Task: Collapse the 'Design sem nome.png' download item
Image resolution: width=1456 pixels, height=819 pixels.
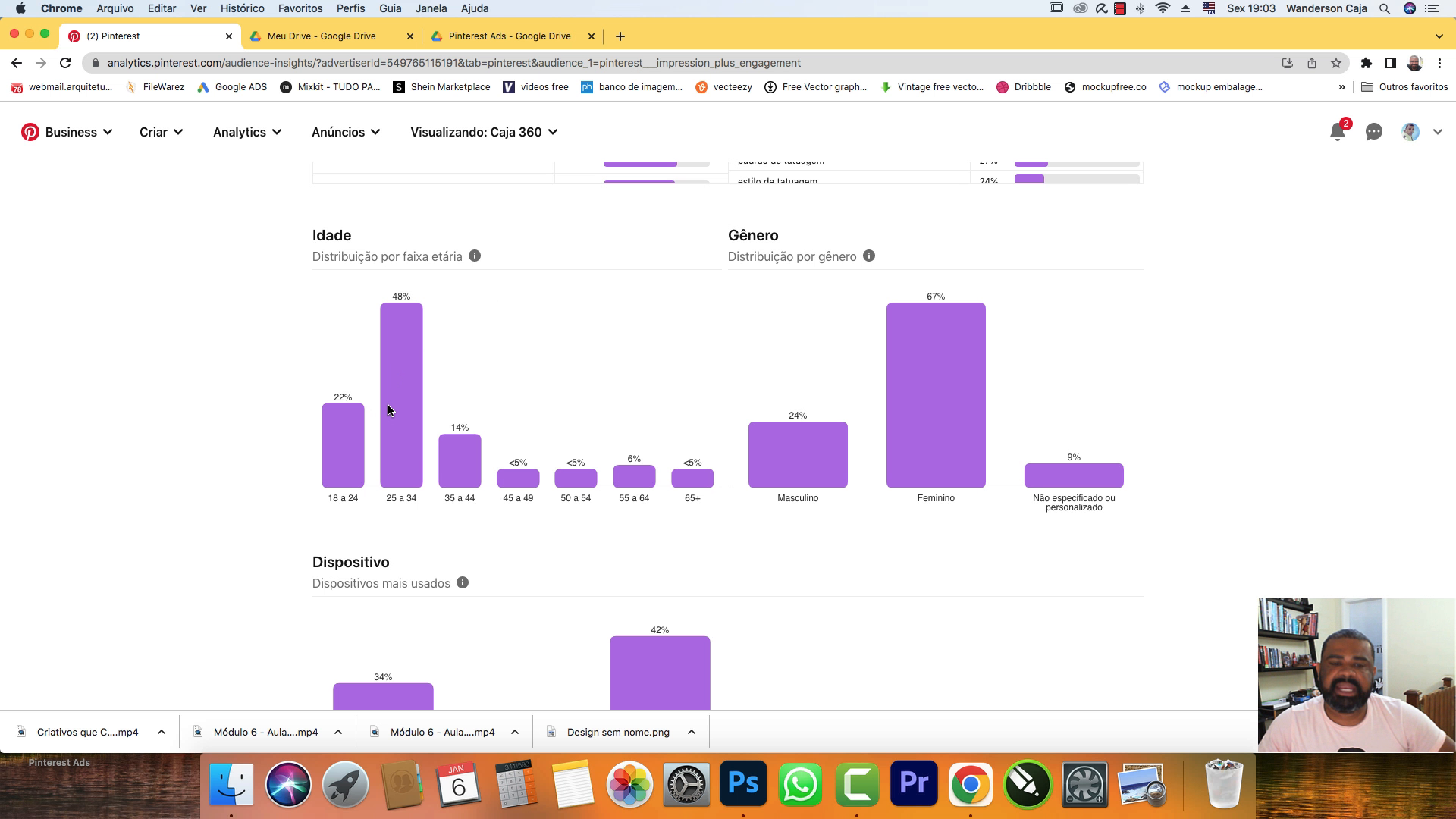Action: [691, 732]
